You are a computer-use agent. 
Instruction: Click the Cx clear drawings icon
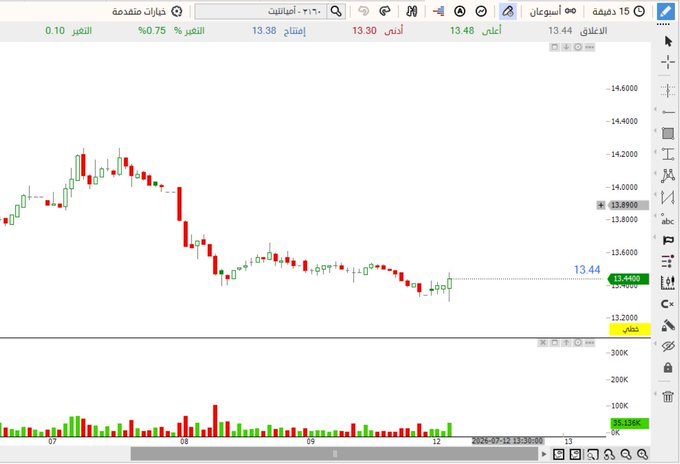tap(668, 304)
